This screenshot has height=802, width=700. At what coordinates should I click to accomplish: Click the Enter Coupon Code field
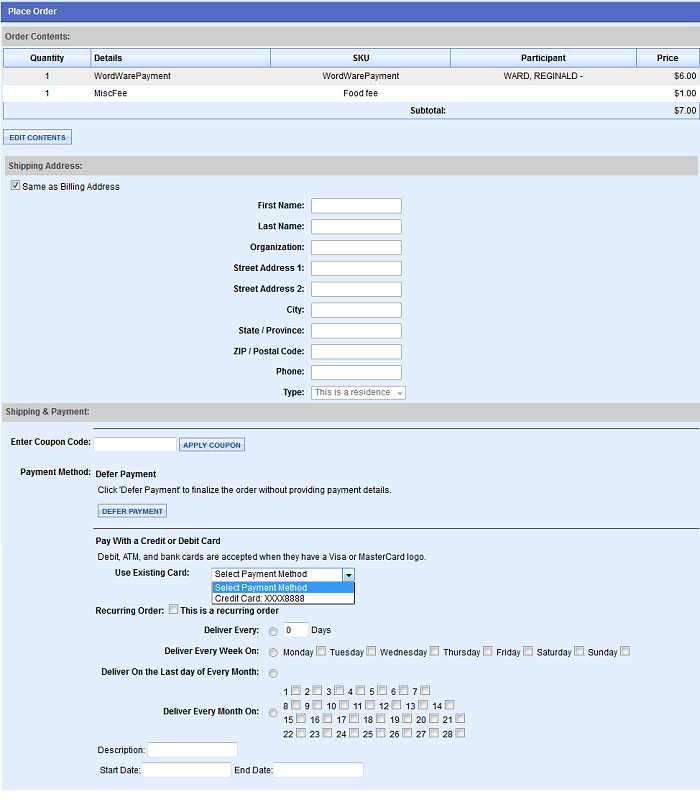[x=135, y=444]
